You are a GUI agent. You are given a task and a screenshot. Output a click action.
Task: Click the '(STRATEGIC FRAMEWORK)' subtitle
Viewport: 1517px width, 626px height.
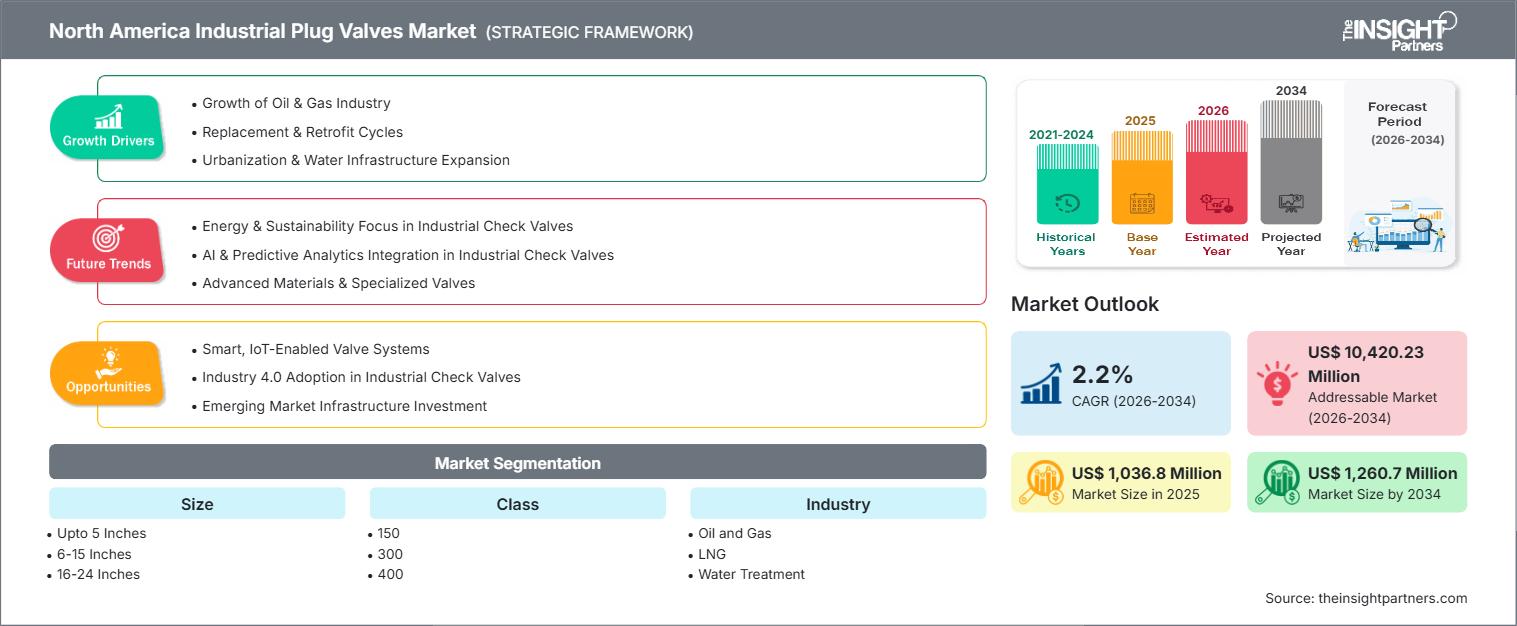coord(590,32)
